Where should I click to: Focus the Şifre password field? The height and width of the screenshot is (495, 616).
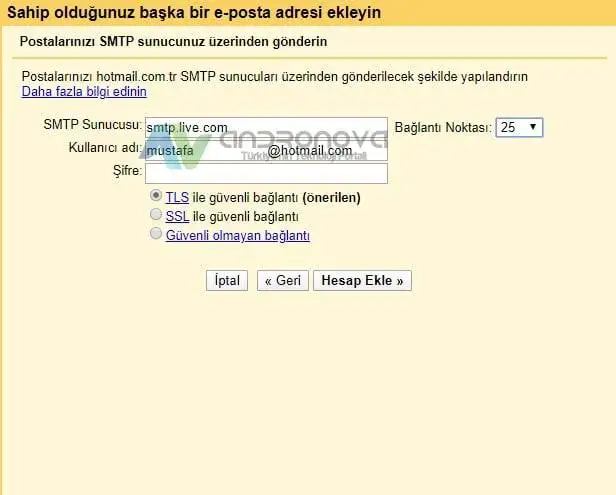click(266, 173)
